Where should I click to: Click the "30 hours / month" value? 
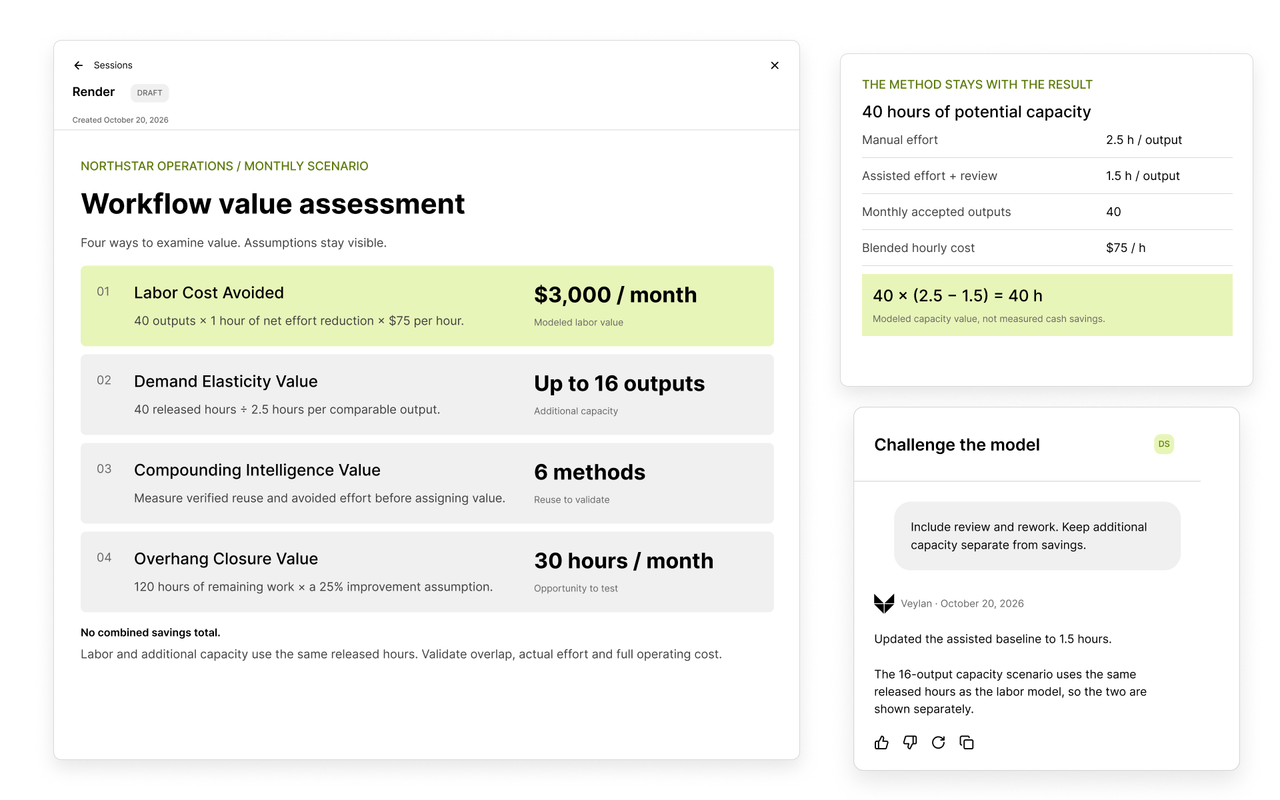tap(624, 561)
